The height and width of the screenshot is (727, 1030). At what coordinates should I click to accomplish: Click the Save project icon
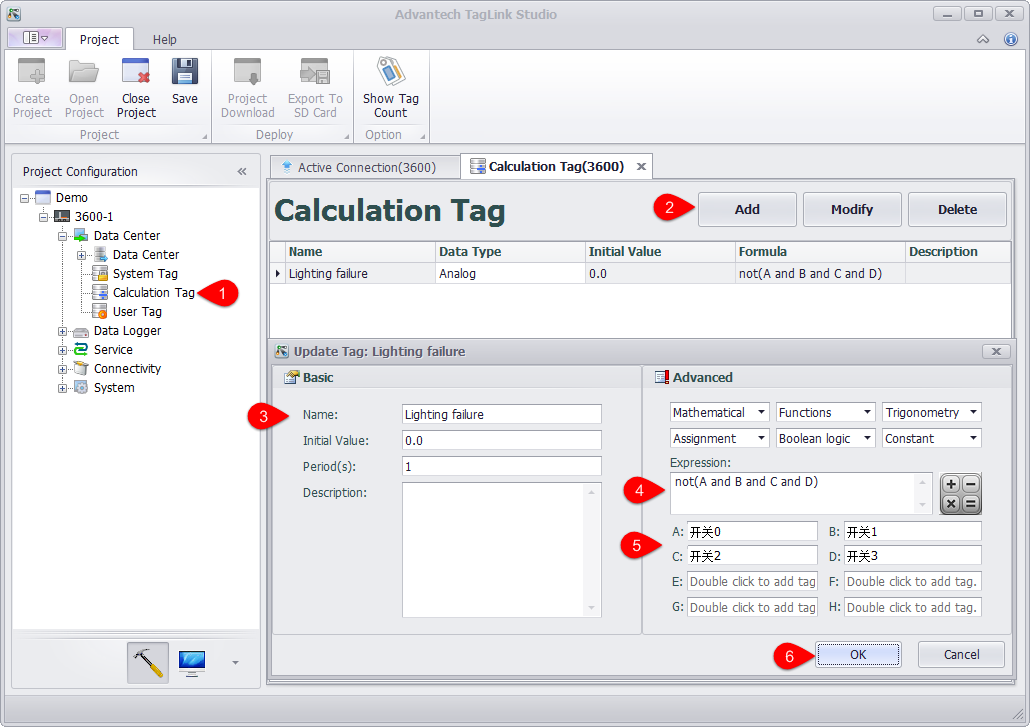coord(184,74)
